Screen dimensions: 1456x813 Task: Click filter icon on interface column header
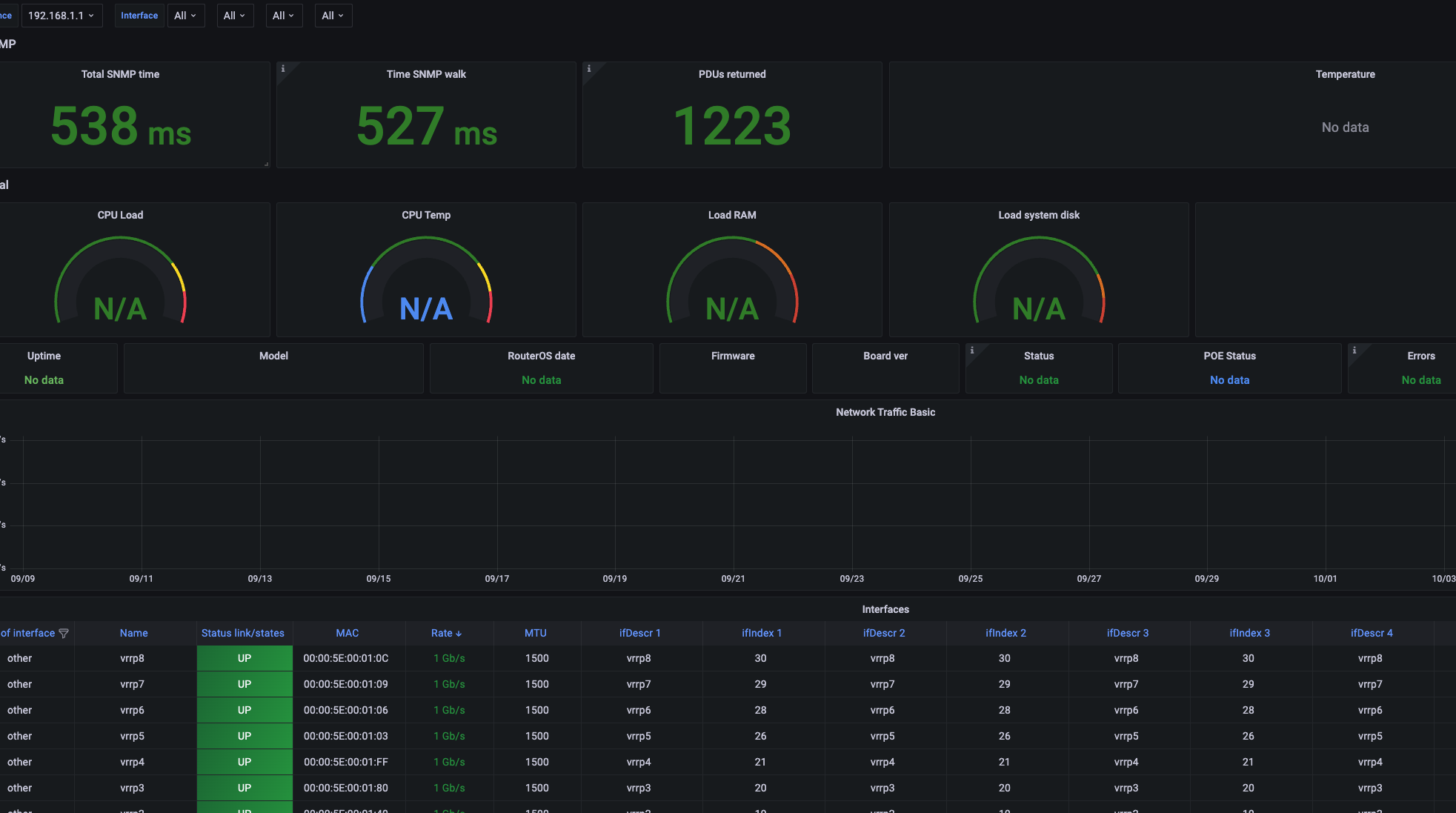tap(64, 633)
